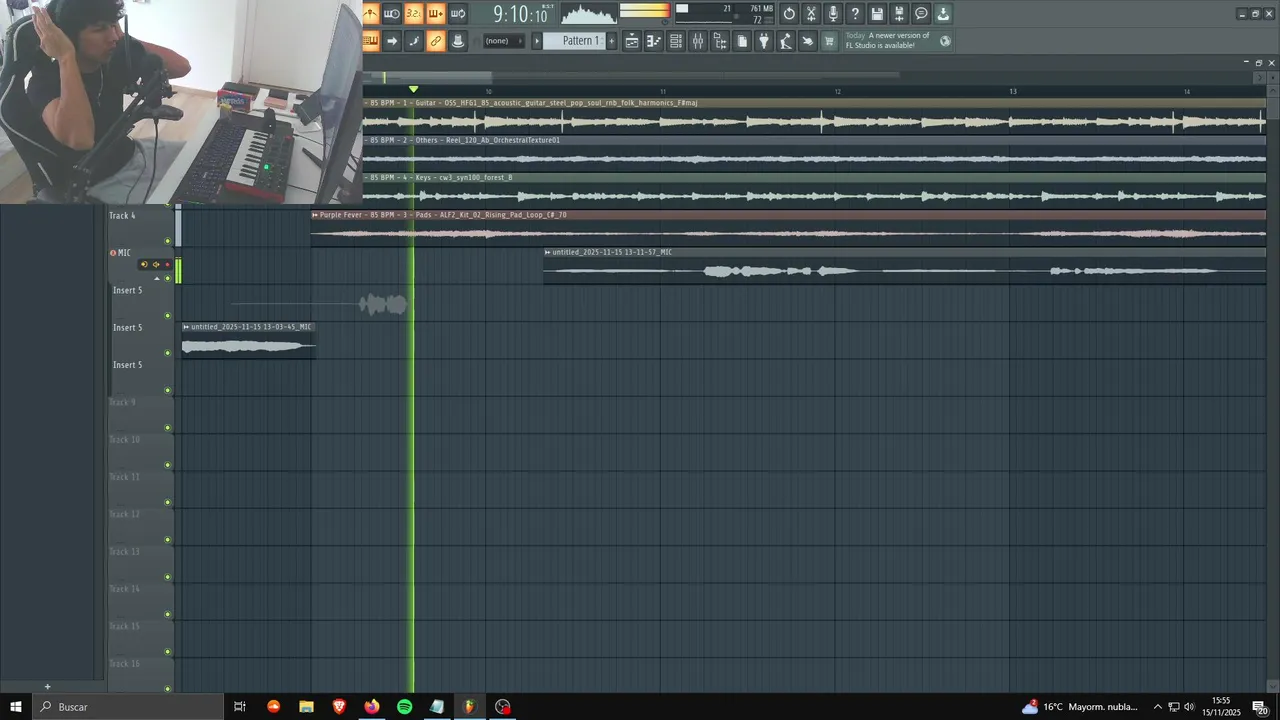The height and width of the screenshot is (720, 1280).
Task: Open the Playlist view icon
Action: [632, 41]
